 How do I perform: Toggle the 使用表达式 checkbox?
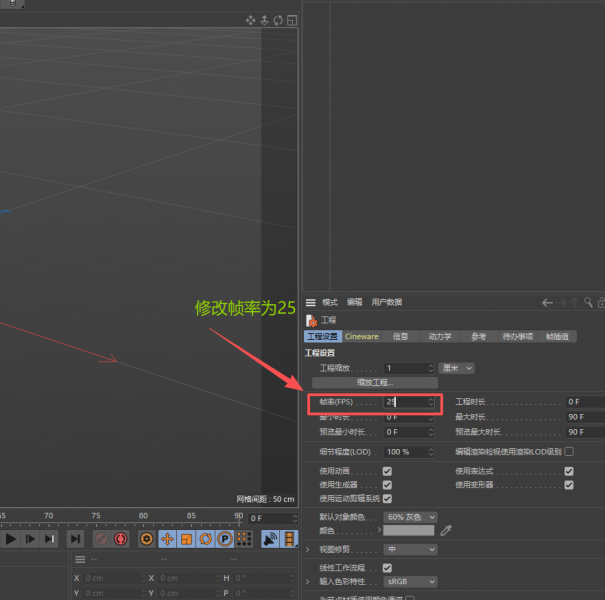[x=569, y=471]
